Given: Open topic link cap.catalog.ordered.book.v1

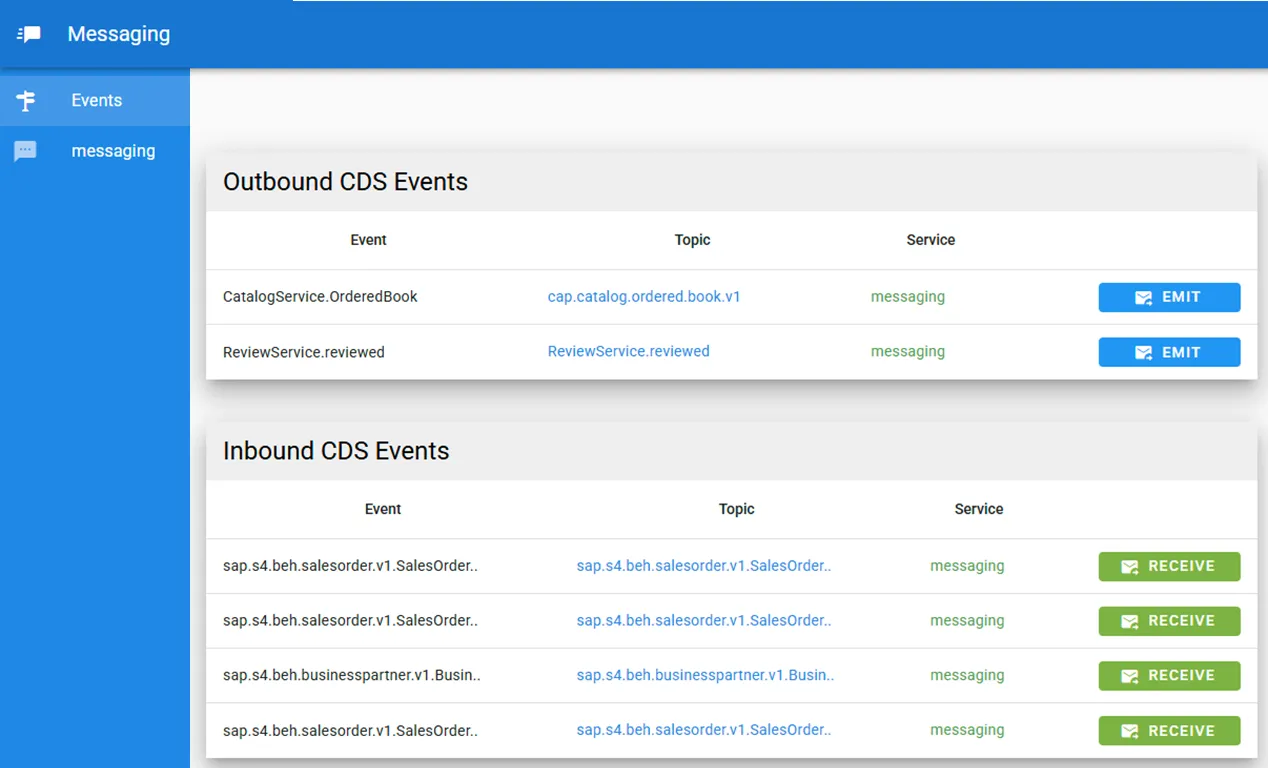Looking at the screenshot, I should coord(644,297).
